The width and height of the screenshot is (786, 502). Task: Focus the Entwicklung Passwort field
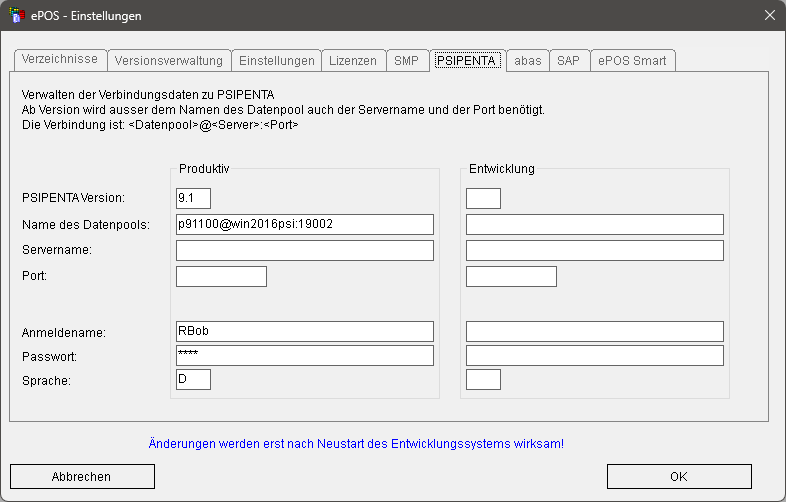click(595, 355)
